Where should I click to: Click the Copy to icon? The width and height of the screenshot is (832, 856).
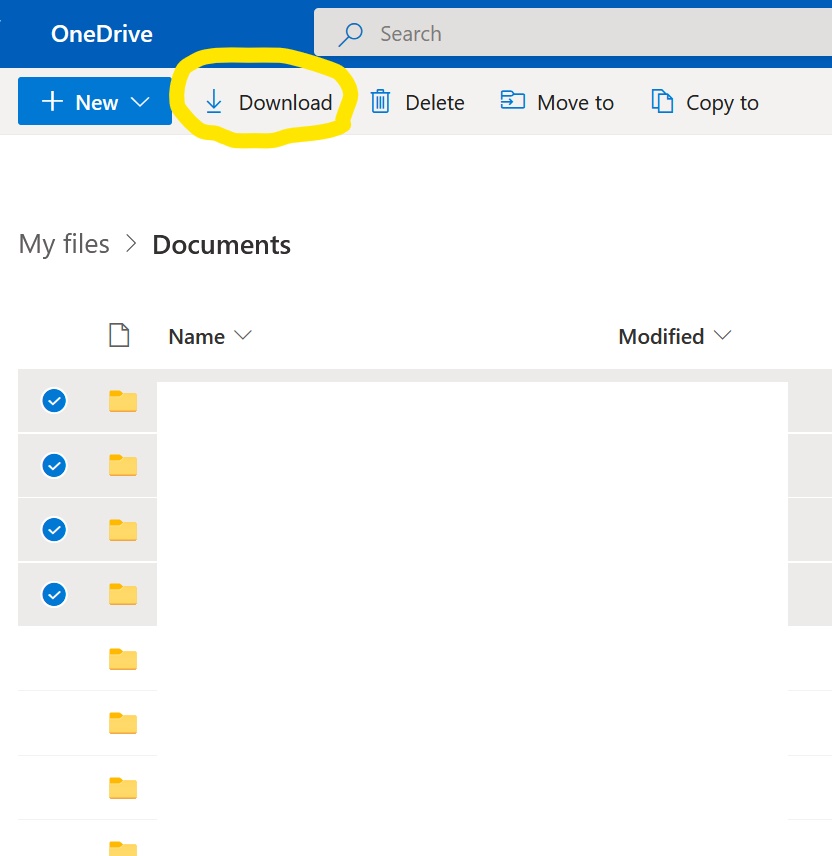662,102
